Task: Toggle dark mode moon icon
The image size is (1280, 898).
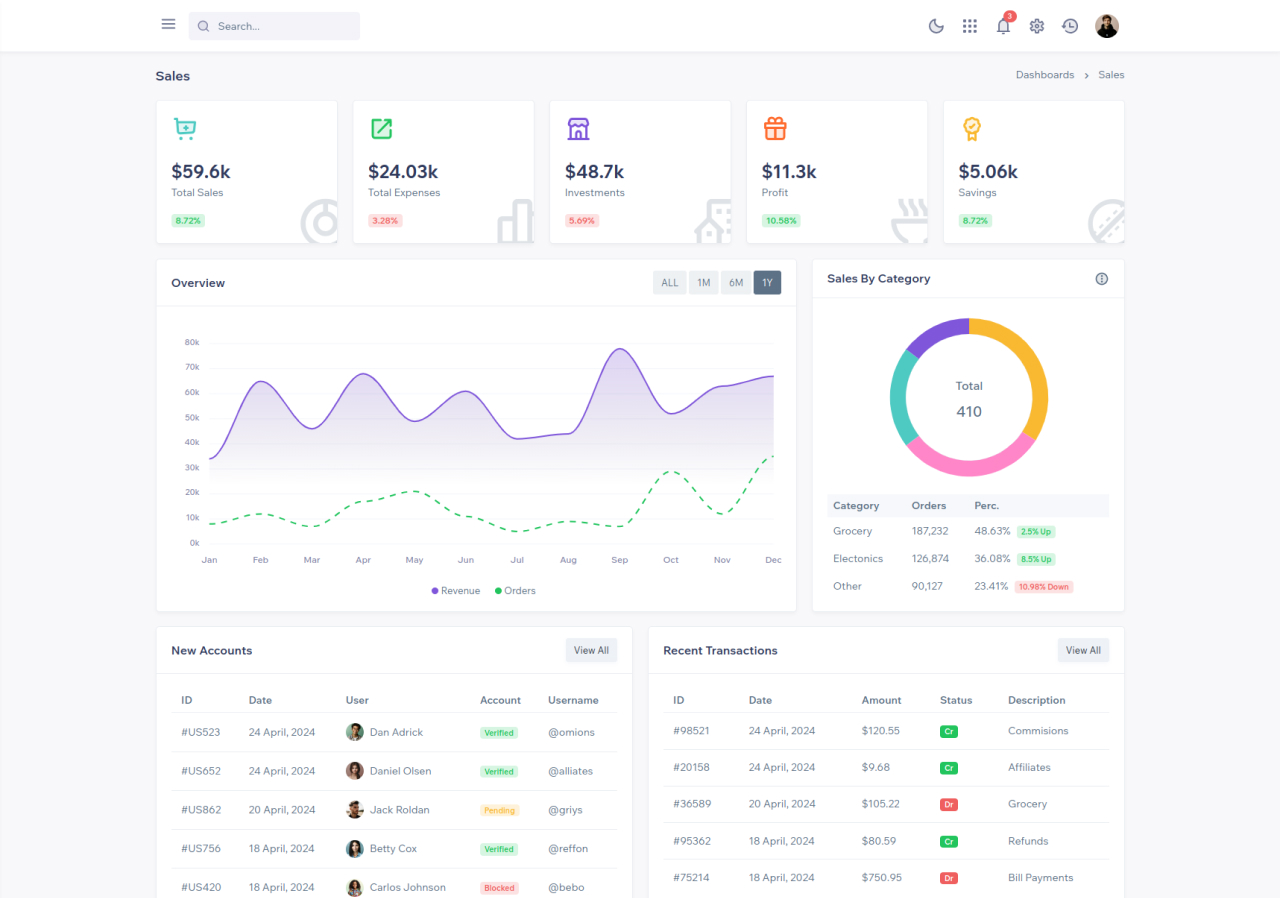Action: click(936, 26)
